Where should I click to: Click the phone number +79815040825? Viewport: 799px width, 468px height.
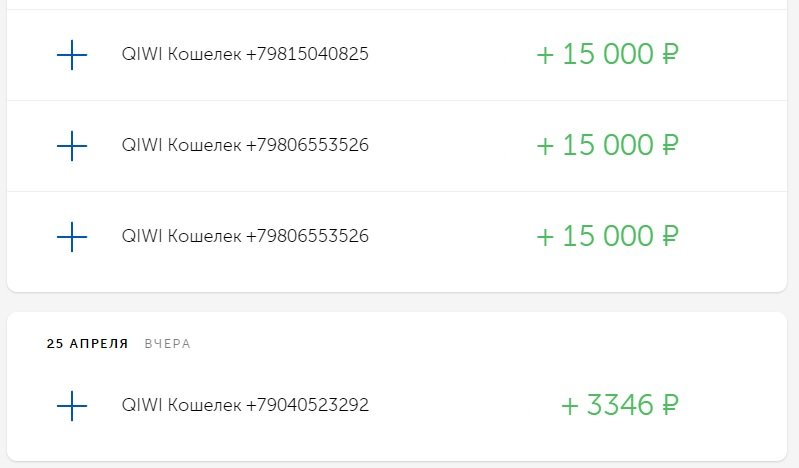tap(307, 55)
